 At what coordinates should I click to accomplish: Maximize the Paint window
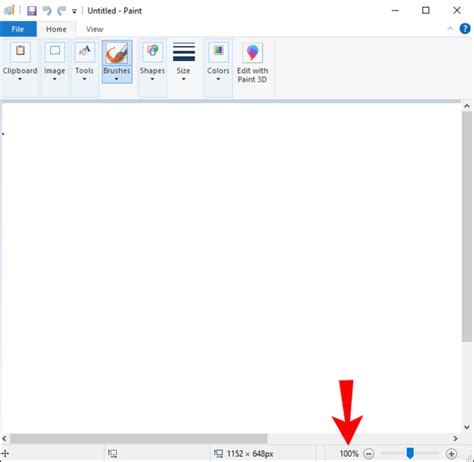426,11
